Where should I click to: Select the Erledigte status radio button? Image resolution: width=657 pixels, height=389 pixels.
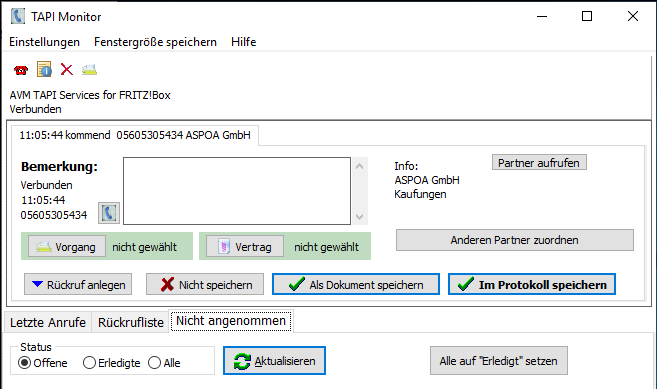tap(89, 363)
